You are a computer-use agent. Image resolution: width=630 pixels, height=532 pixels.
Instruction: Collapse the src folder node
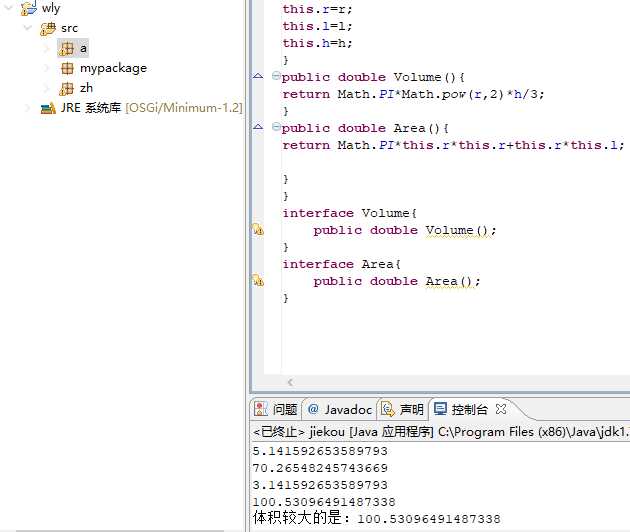pos(28,28)
